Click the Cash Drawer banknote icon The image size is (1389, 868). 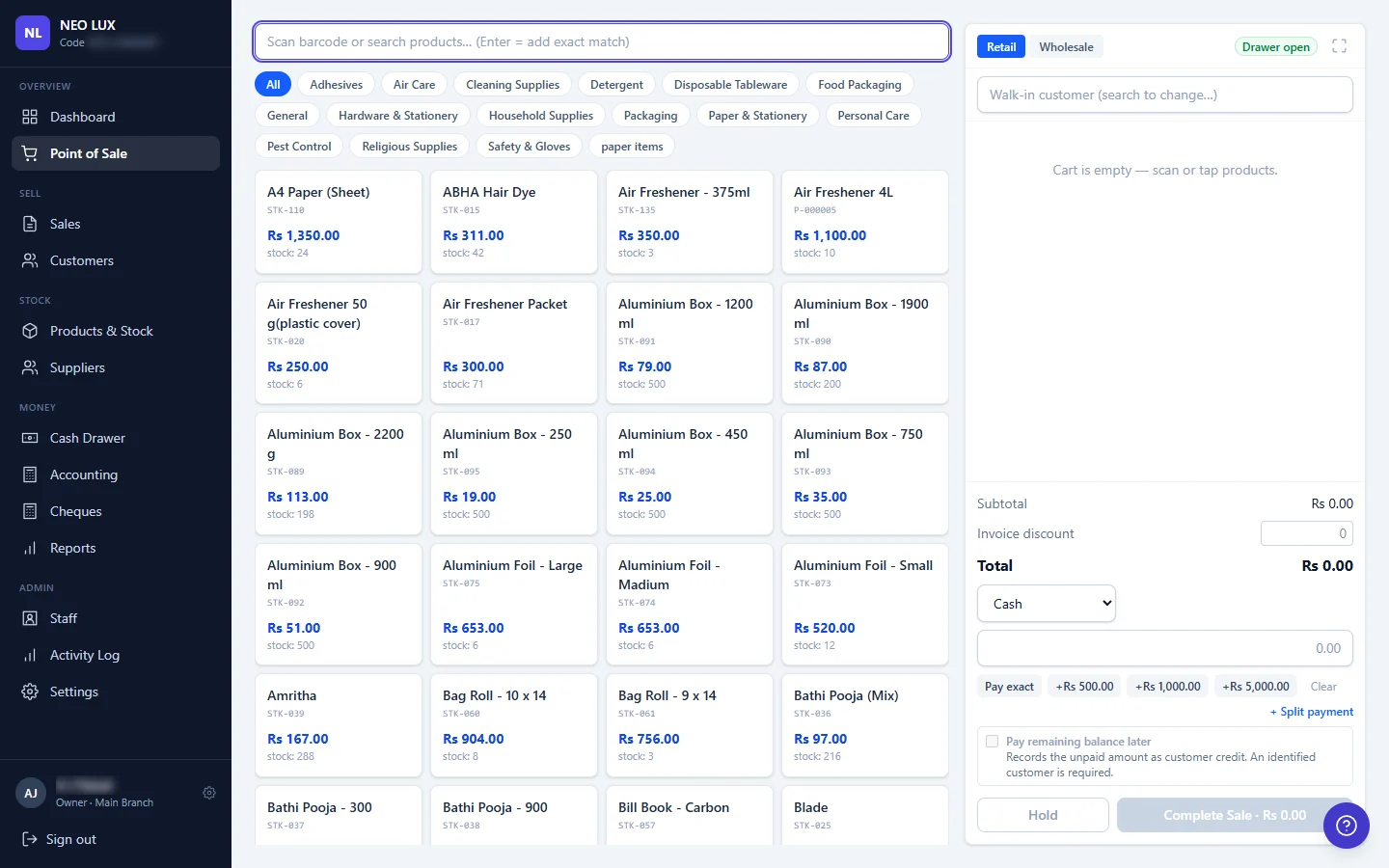tap(30, 438)
